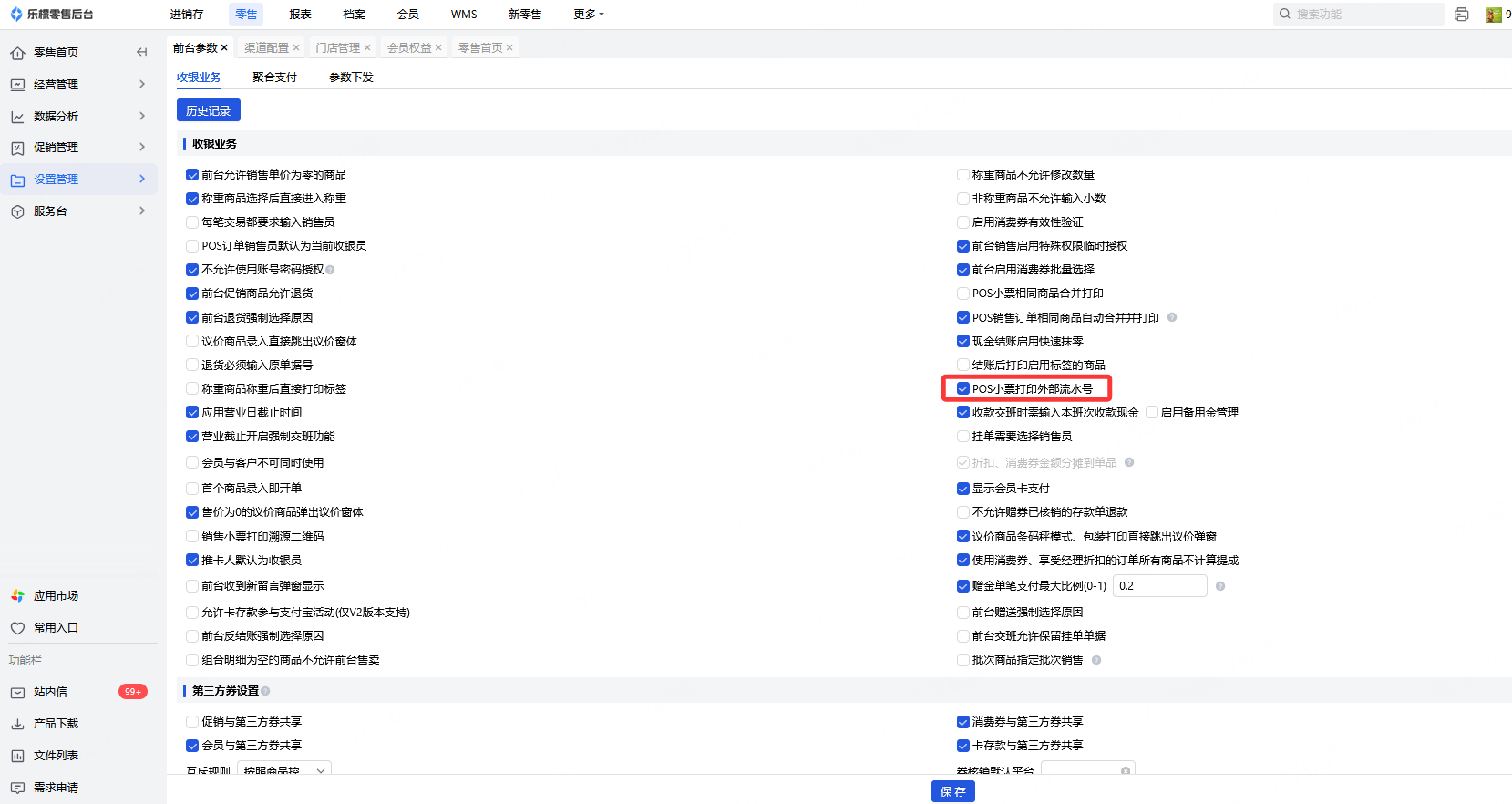This screenshot has width=1512, height=804.
Task: Click the help icon beside 批次商品指定批次销售
Action: pyautogui.click(x=1096, y=660)
